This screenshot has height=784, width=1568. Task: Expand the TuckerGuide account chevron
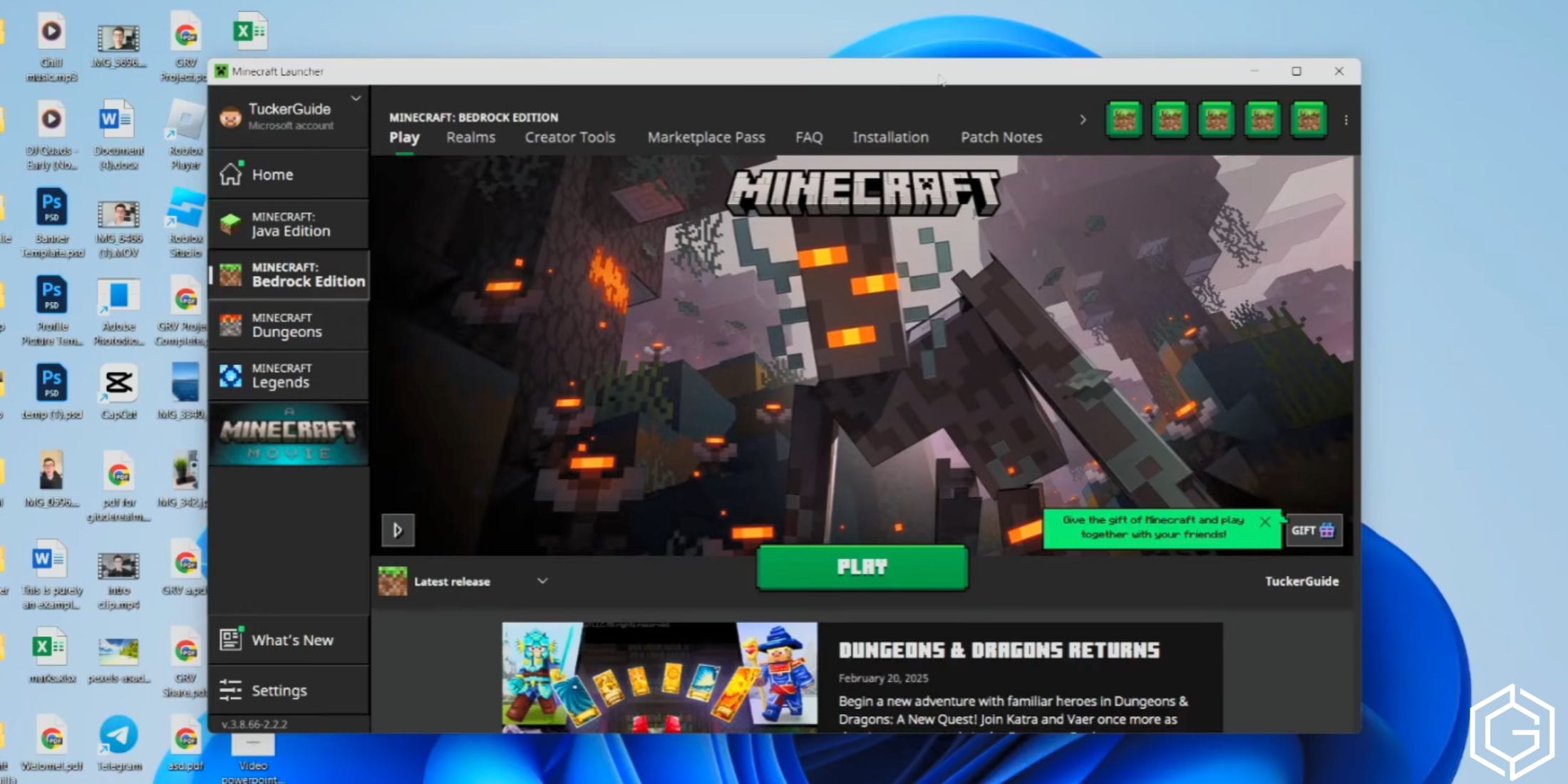coord(356,98)
